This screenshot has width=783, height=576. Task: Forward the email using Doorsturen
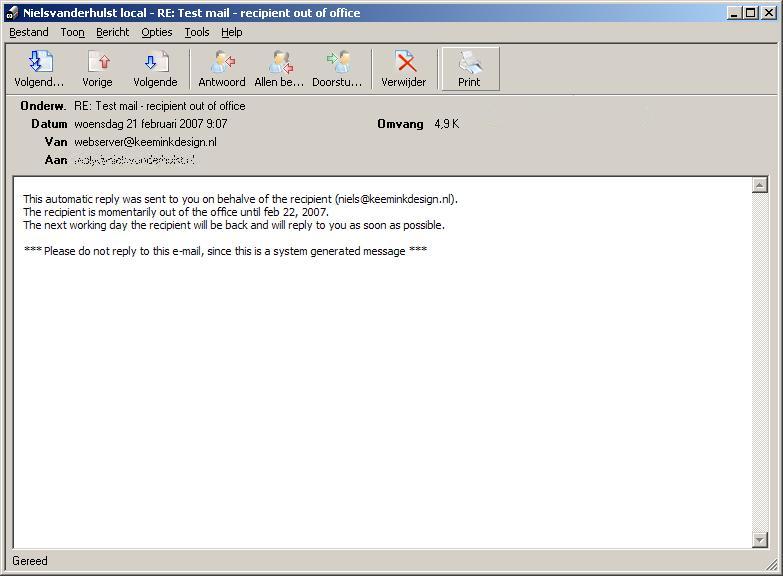[x=337, y=69]
